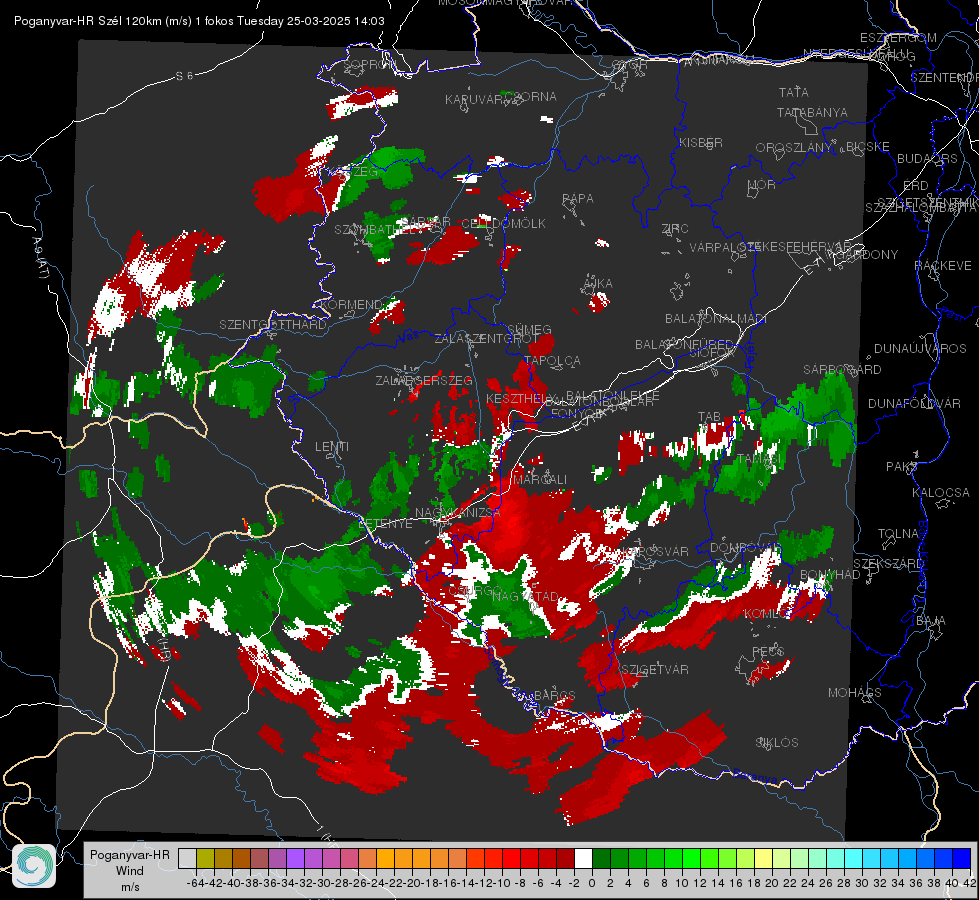Click the DUNAUJVAROS city label
The height and width of the screenshot is (900, 979).
[x=920, y=349]
